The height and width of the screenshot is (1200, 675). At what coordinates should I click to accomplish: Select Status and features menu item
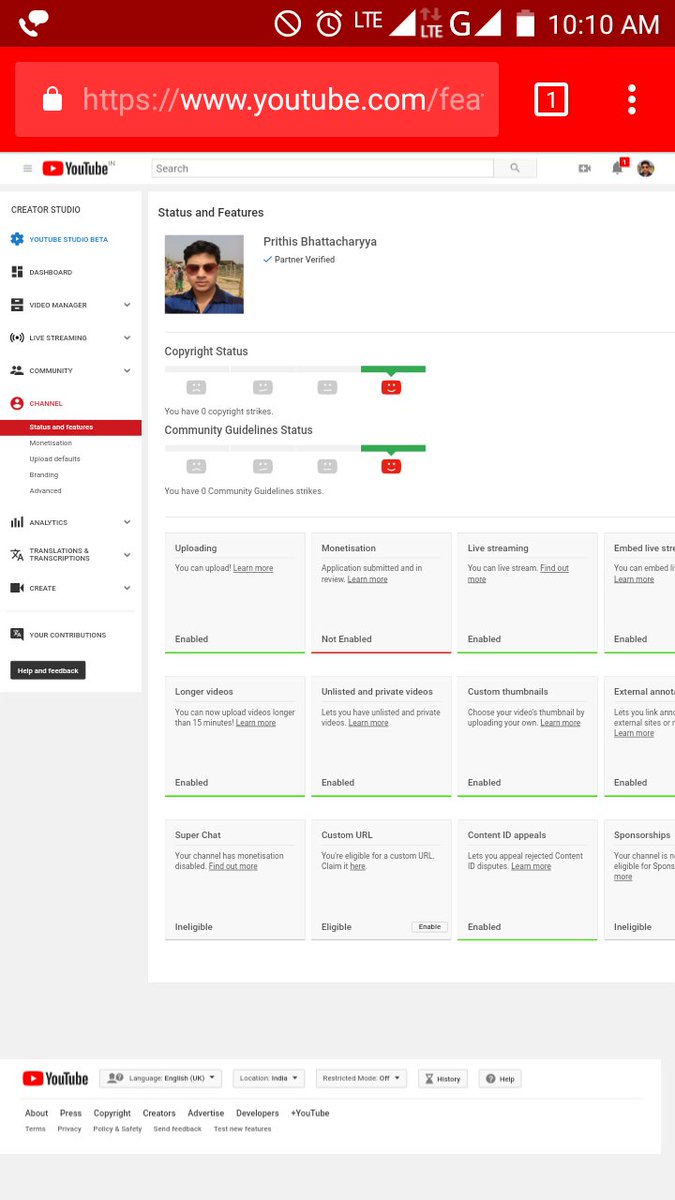click(70, 428)
